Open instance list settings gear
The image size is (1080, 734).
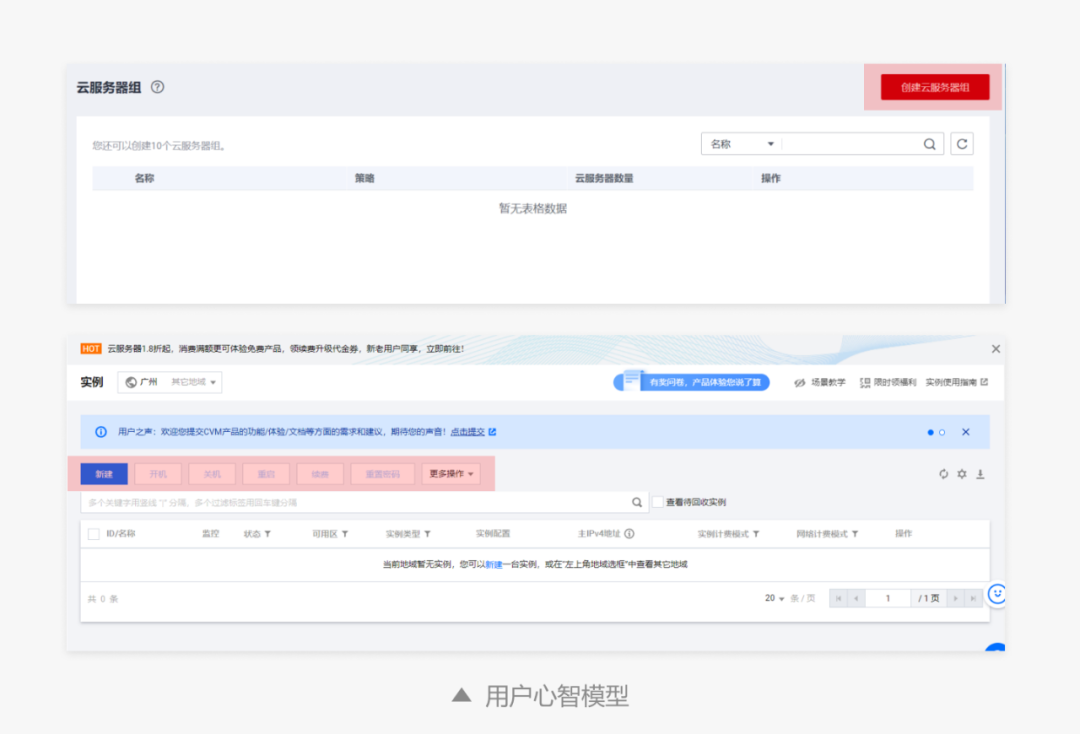(x=962, y=474)
